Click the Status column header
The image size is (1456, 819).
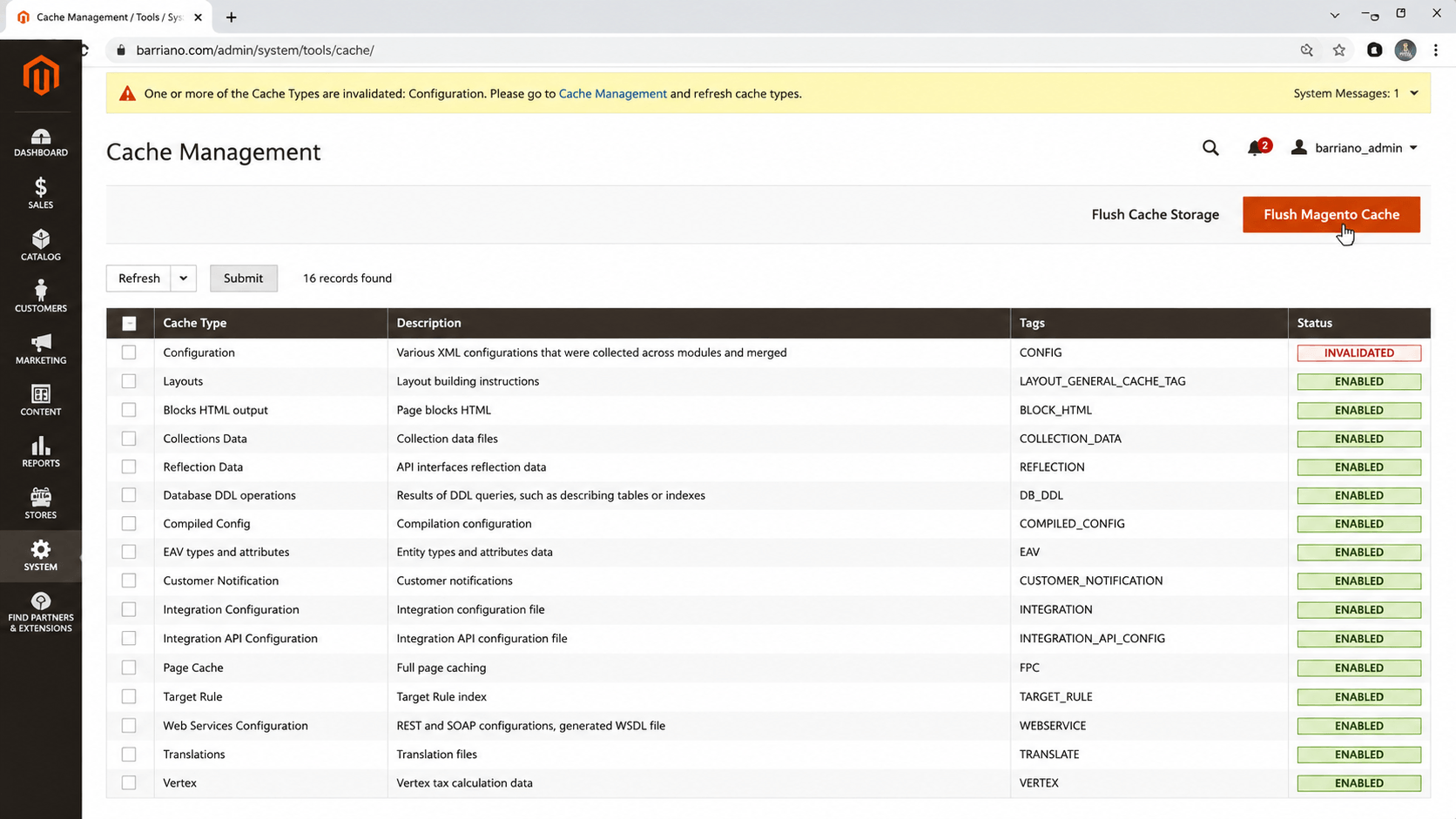(1314, 323)
